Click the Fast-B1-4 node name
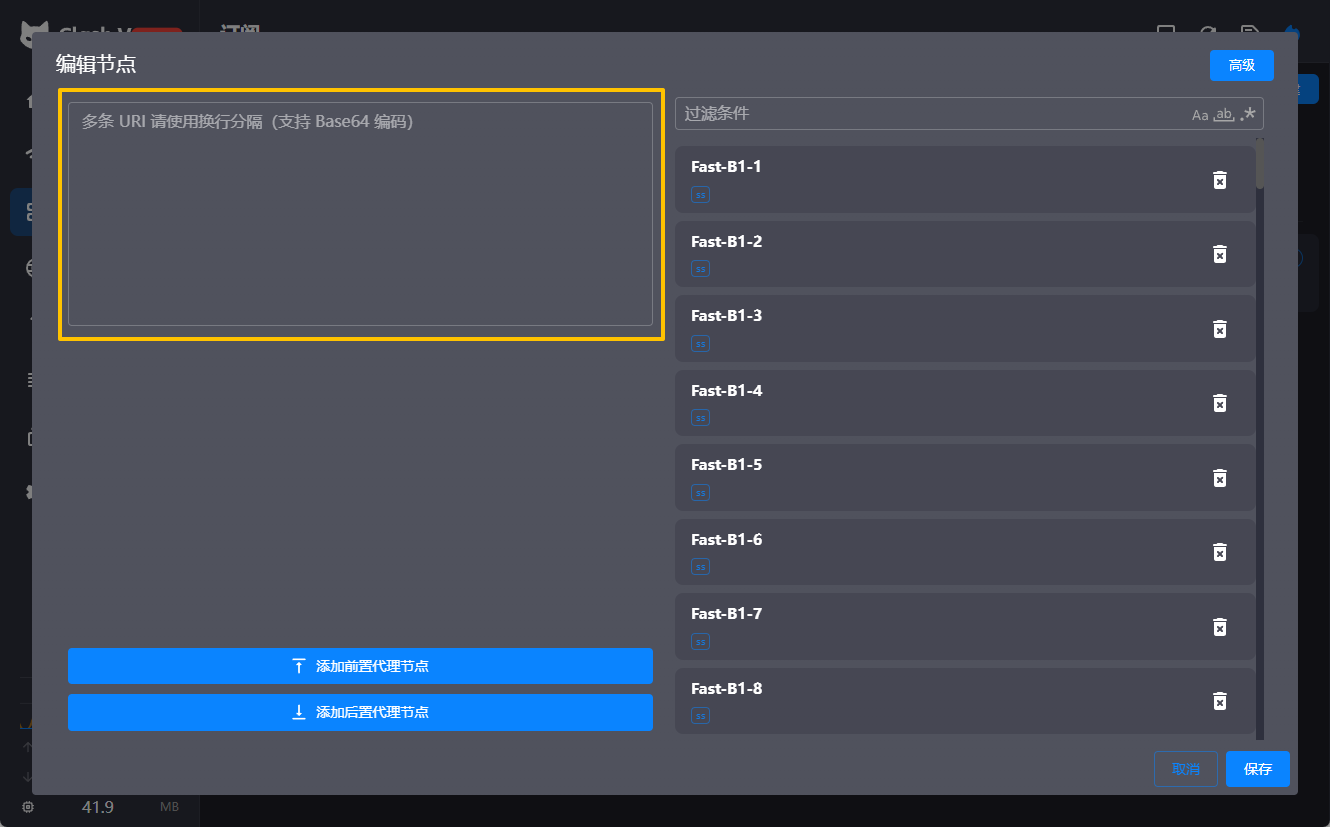Screen dimensions: 1330x827 coord(726,390)
